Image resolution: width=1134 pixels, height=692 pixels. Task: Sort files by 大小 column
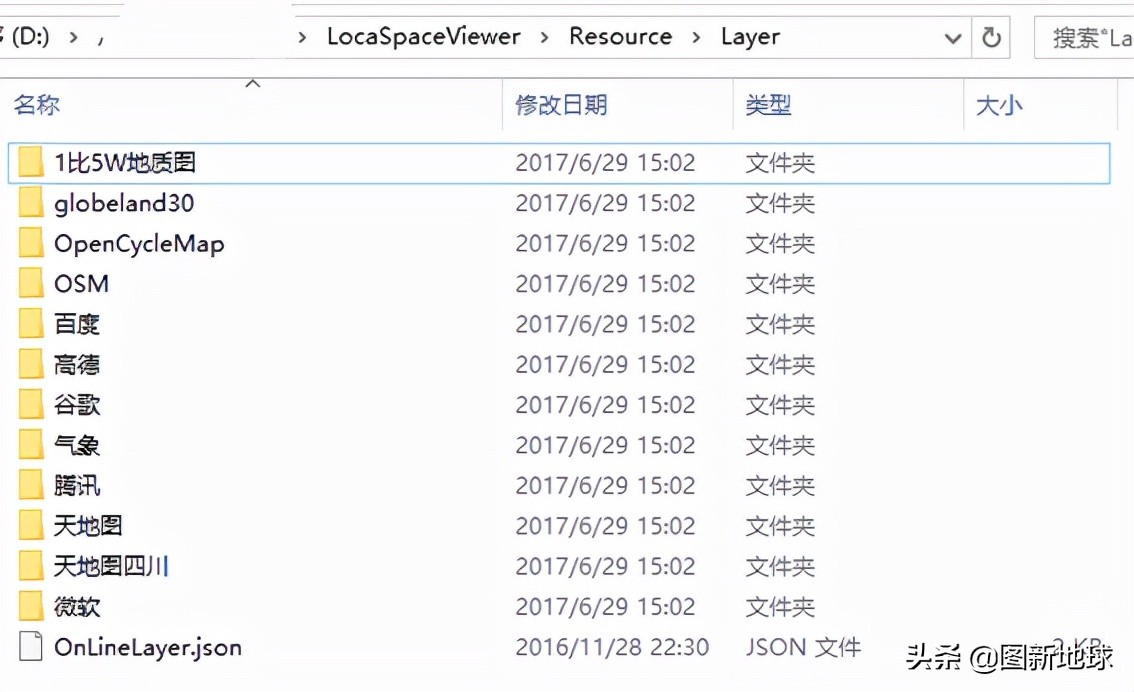999,106
